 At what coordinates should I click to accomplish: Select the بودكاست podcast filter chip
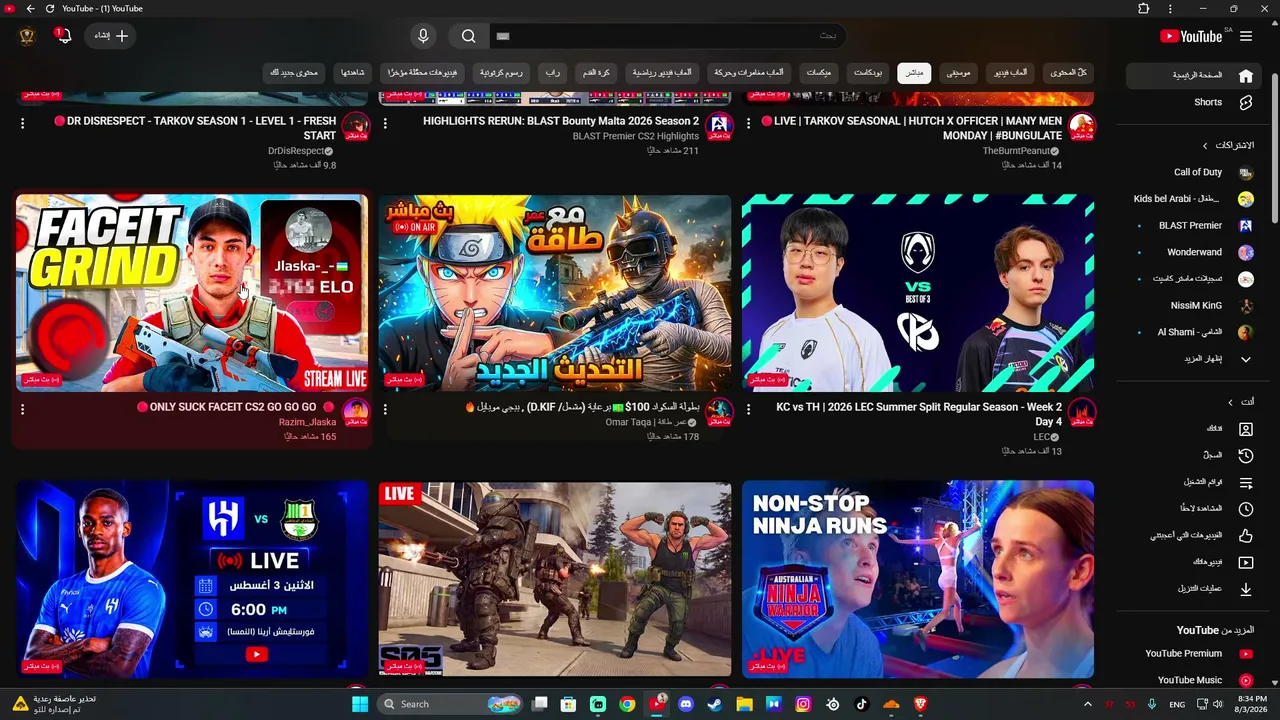coord(867,73)
